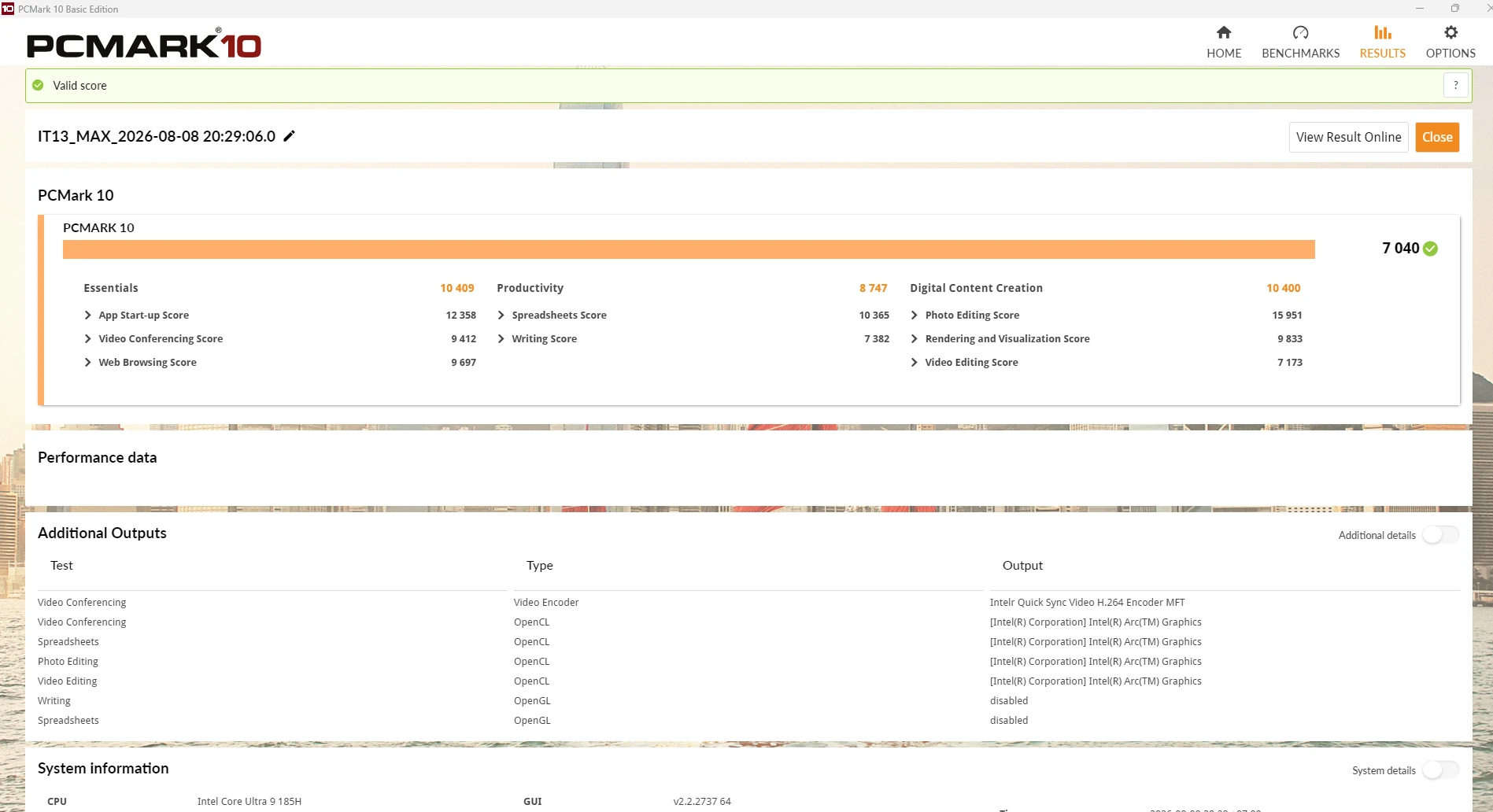Edit the result name with pencil icon
The height and width of the screenshot is (812, 1493).
290,136
